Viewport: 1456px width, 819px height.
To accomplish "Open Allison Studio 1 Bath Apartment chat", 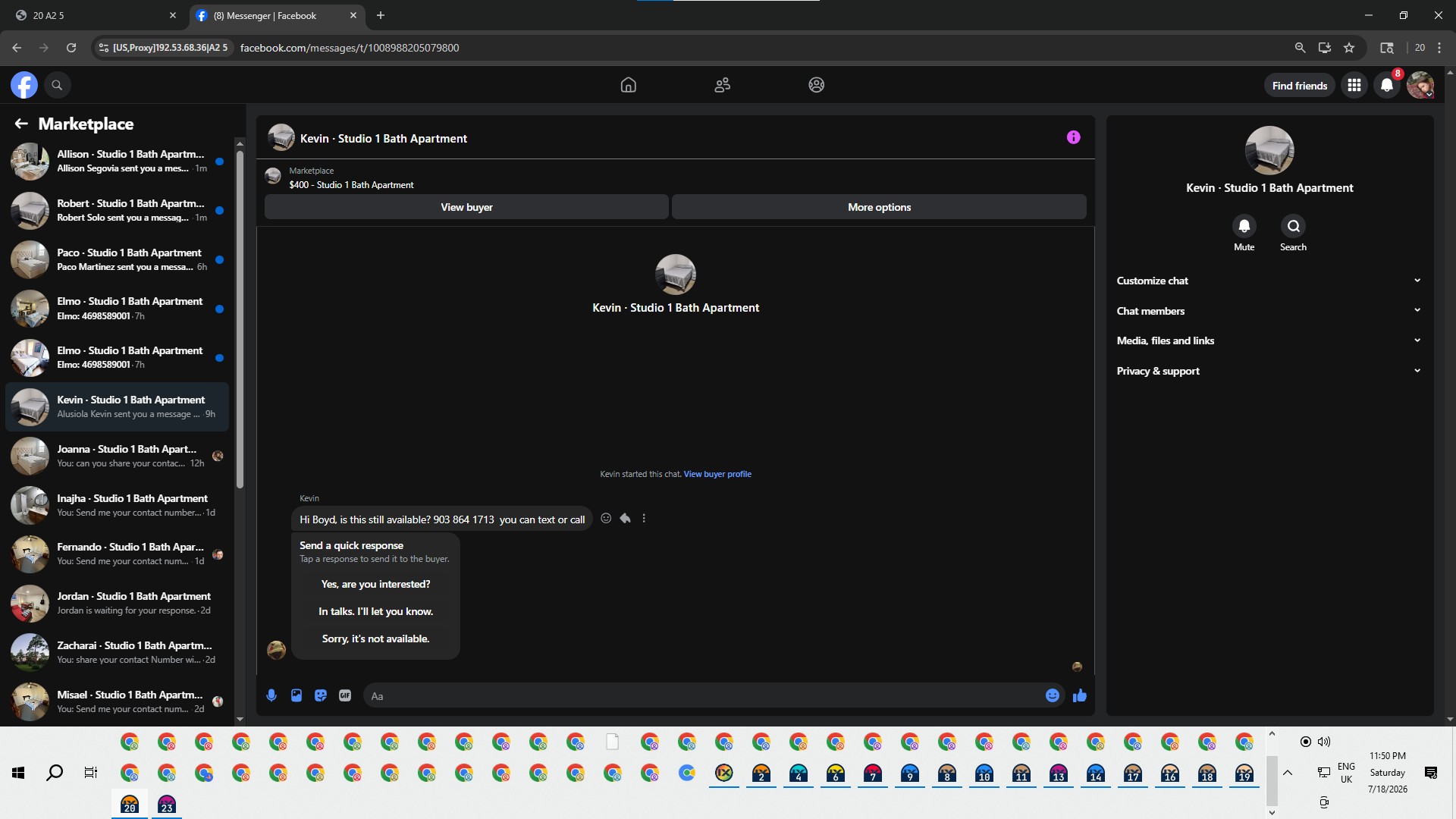I will [118, 162].
